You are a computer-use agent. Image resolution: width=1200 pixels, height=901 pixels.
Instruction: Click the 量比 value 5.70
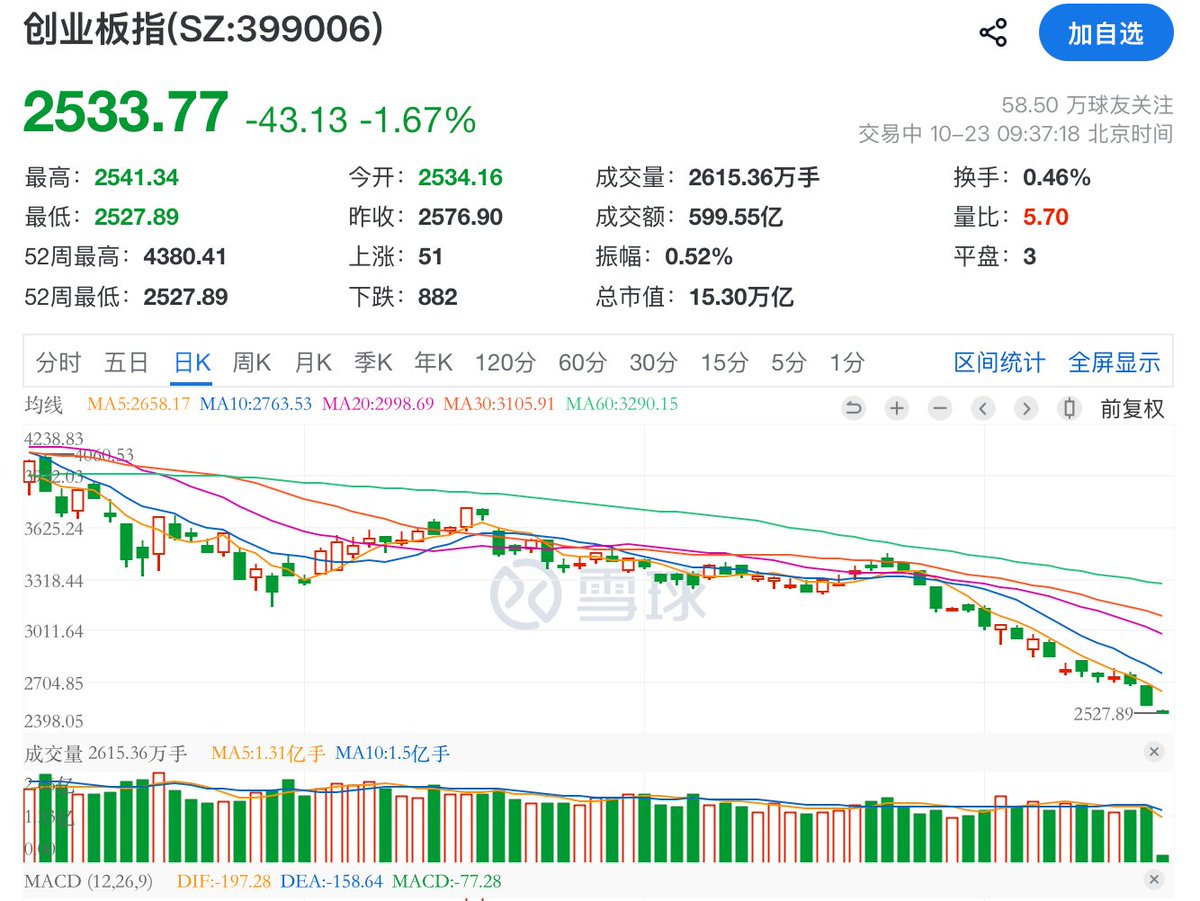[x=1046, y=217]
